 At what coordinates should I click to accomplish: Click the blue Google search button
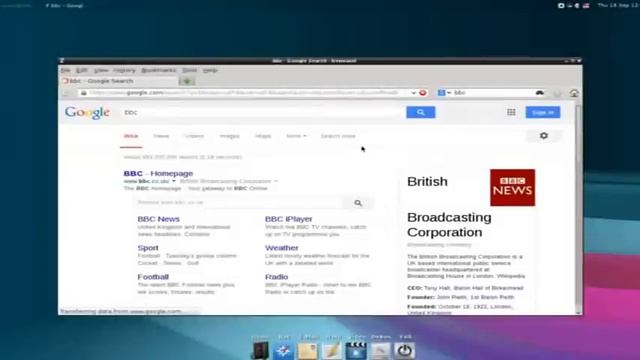click(420, 112)
